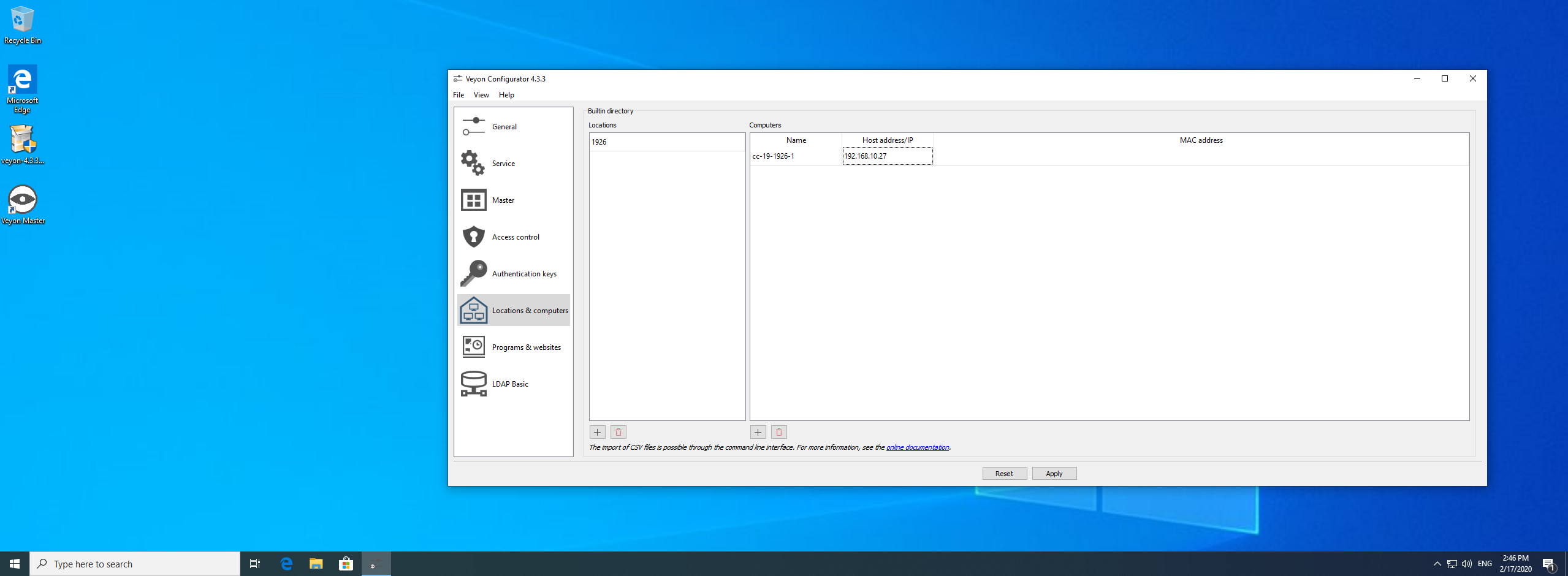This screenshot has height=576, width=1568.
Task: Click the MAC address cell for cc-19-1926-1
Action: click(x=1201, y=156)
